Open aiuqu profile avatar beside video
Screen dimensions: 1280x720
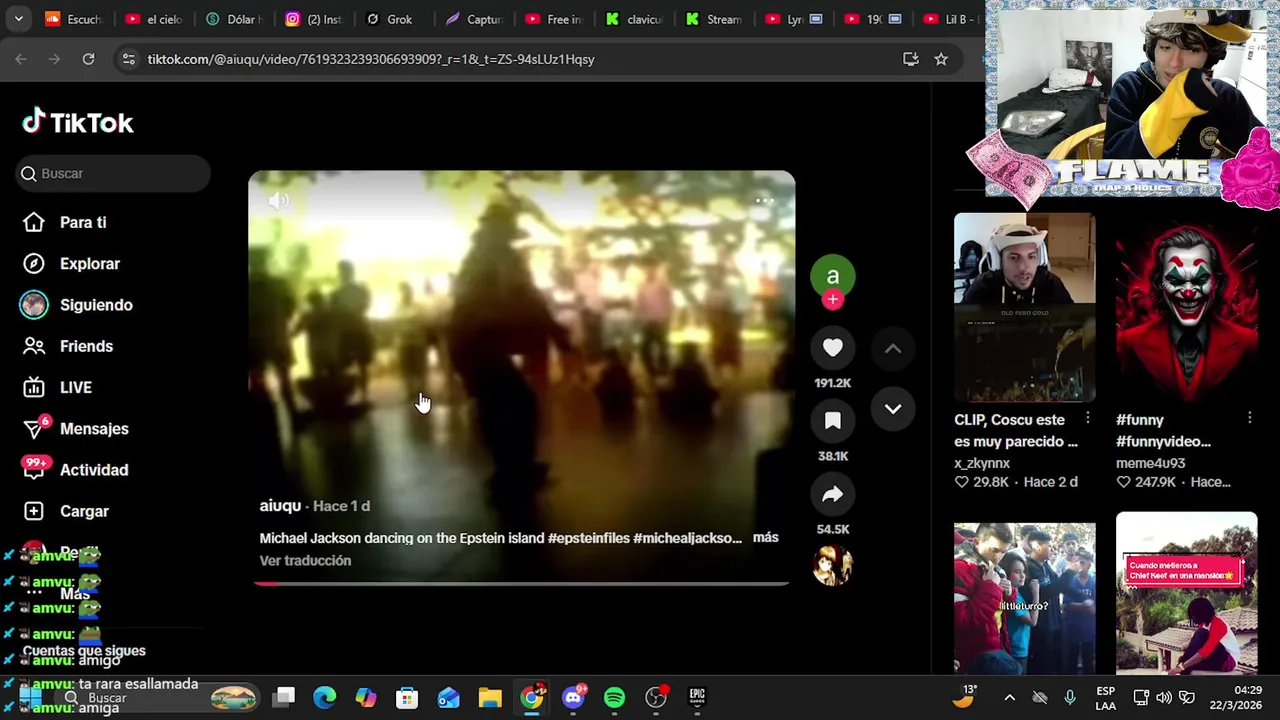point(833,277)
